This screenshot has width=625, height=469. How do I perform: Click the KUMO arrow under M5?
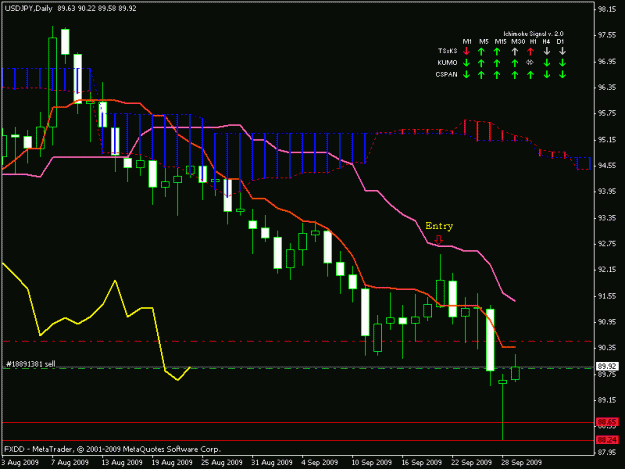click(482, 63)
